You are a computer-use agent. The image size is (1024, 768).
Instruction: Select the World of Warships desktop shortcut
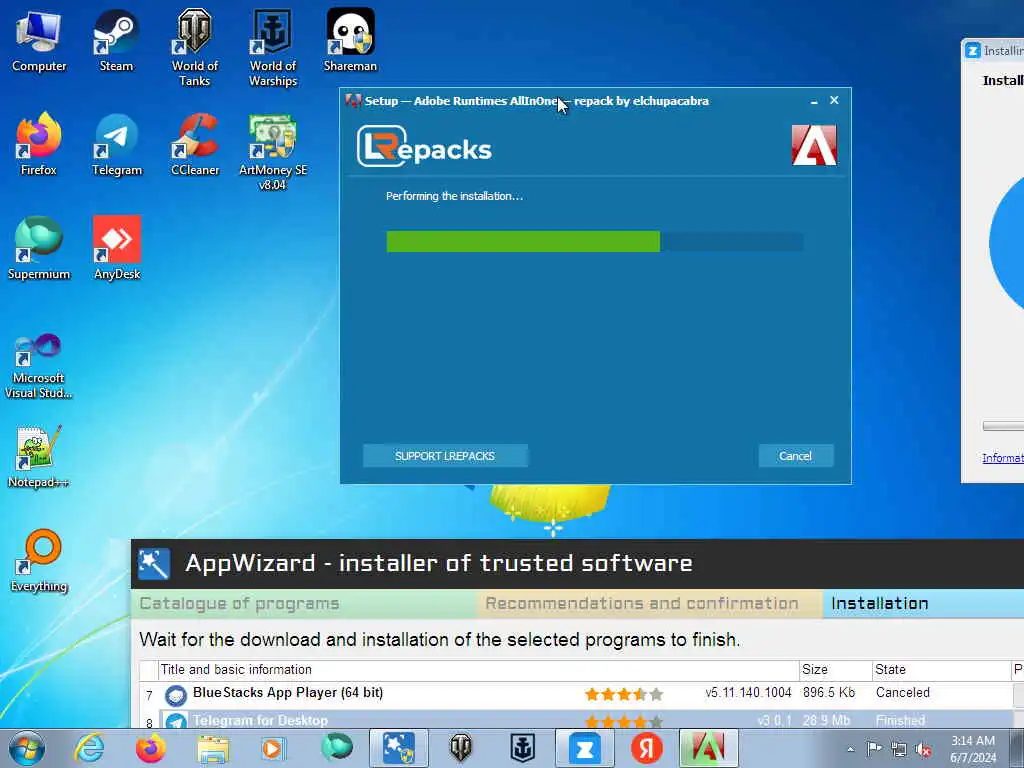click(273, 48)
